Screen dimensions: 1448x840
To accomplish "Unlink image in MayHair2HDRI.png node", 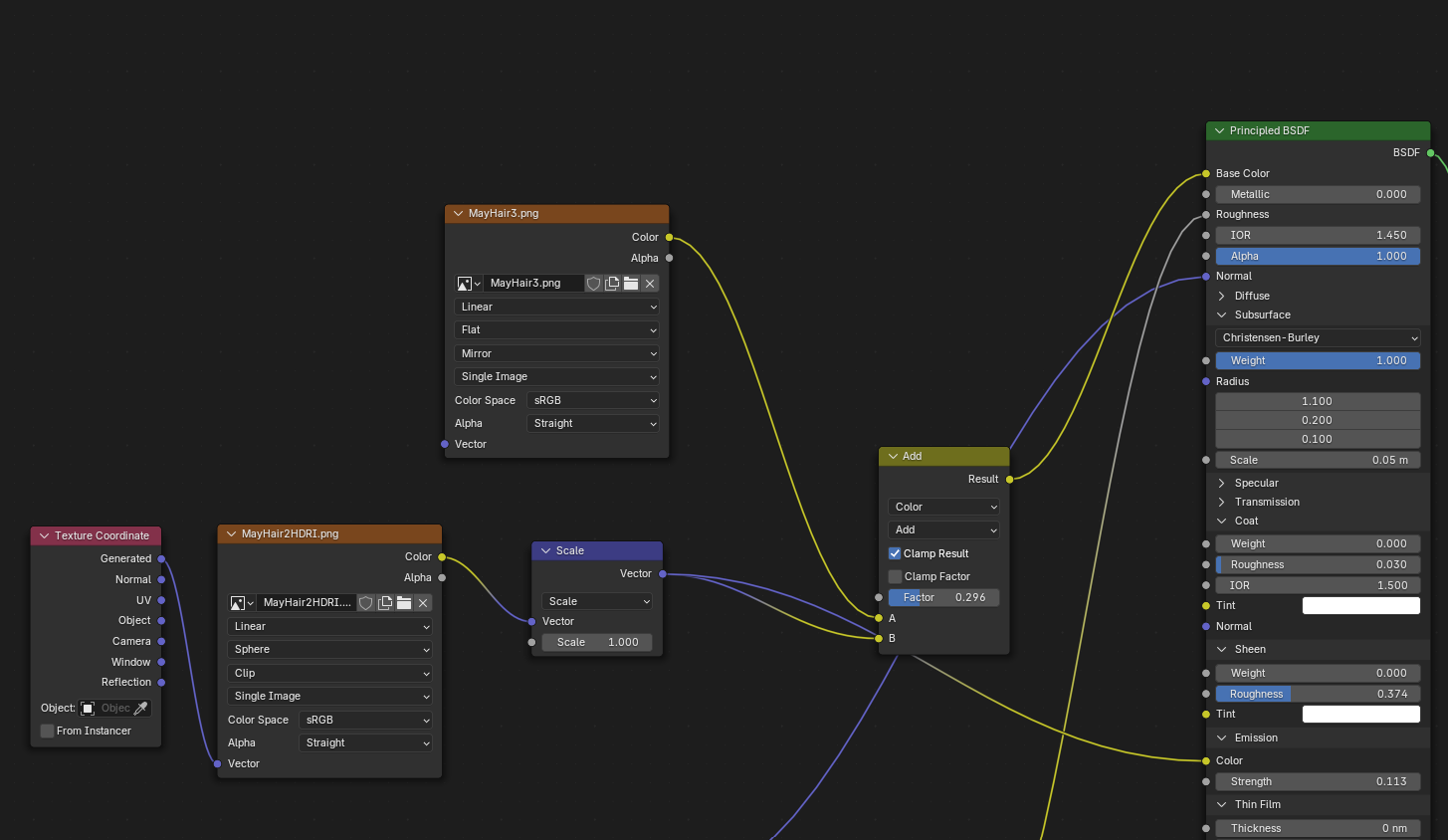I will pos(423,603).
